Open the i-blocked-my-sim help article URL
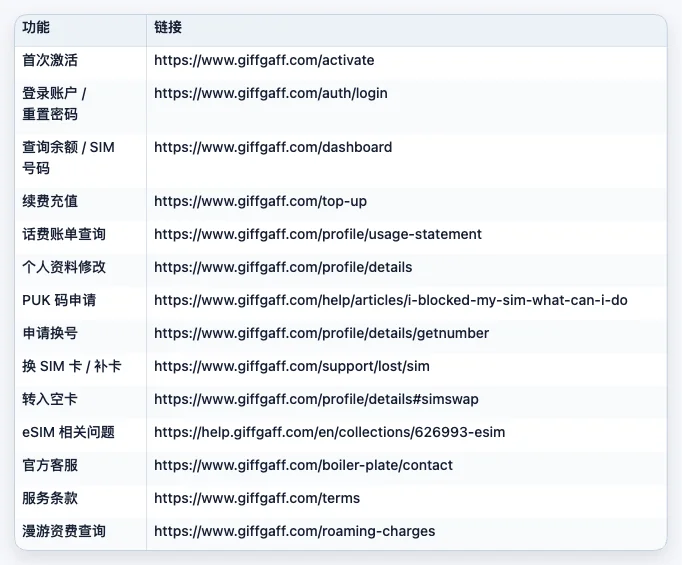Screen dimensions: 682x565 391,300
